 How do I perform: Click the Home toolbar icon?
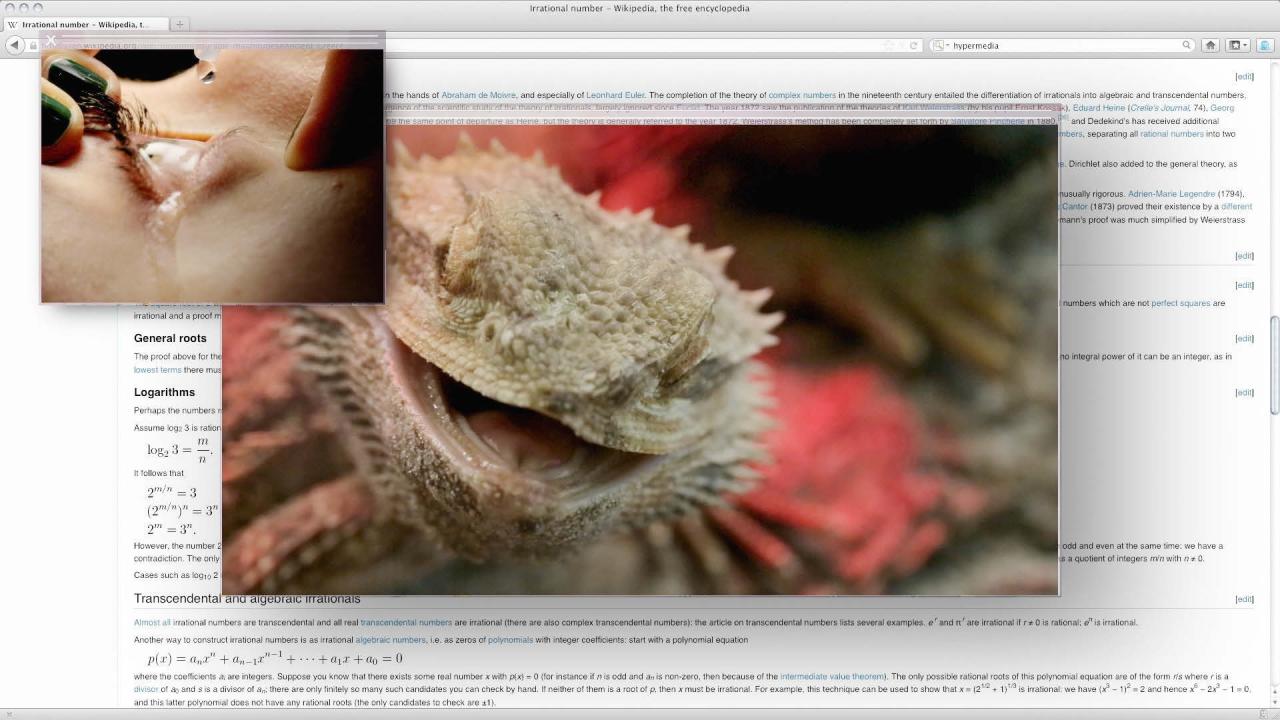click(1210, 45)
